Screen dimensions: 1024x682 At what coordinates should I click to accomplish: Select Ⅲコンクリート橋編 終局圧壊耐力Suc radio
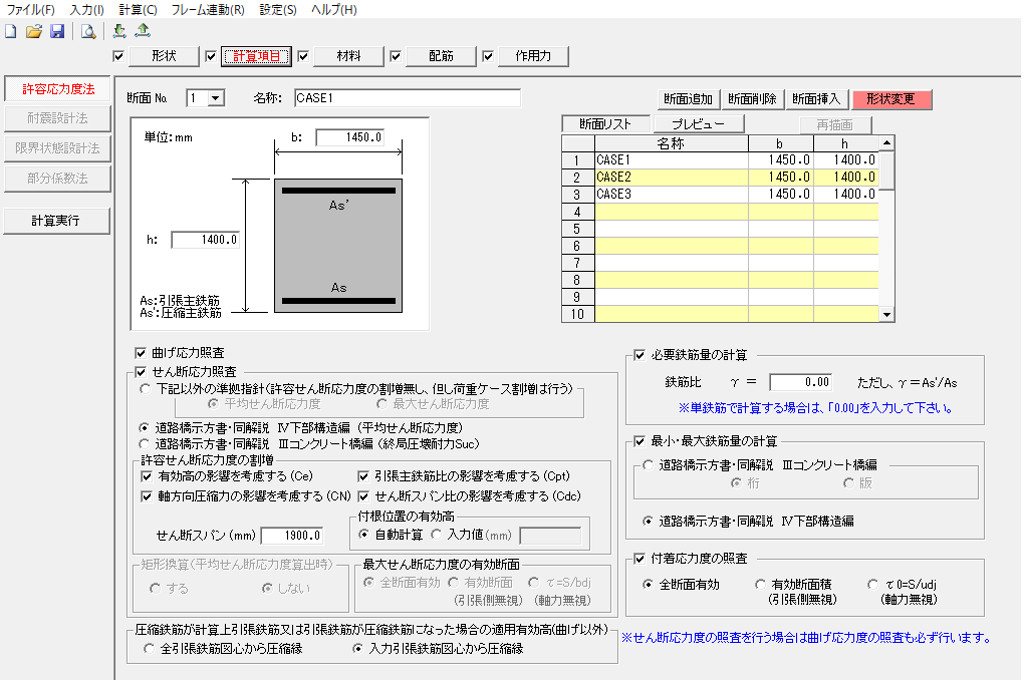tap(144, 444)
